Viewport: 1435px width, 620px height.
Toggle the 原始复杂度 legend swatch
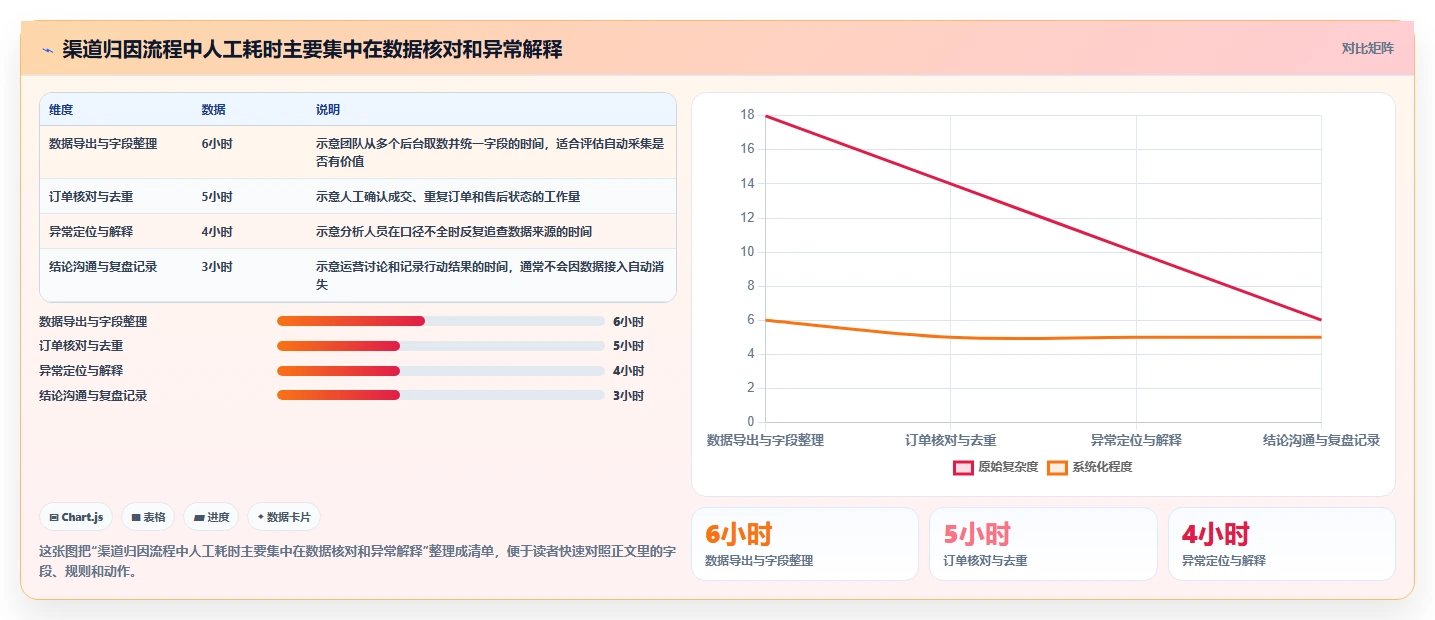point(964,468)
